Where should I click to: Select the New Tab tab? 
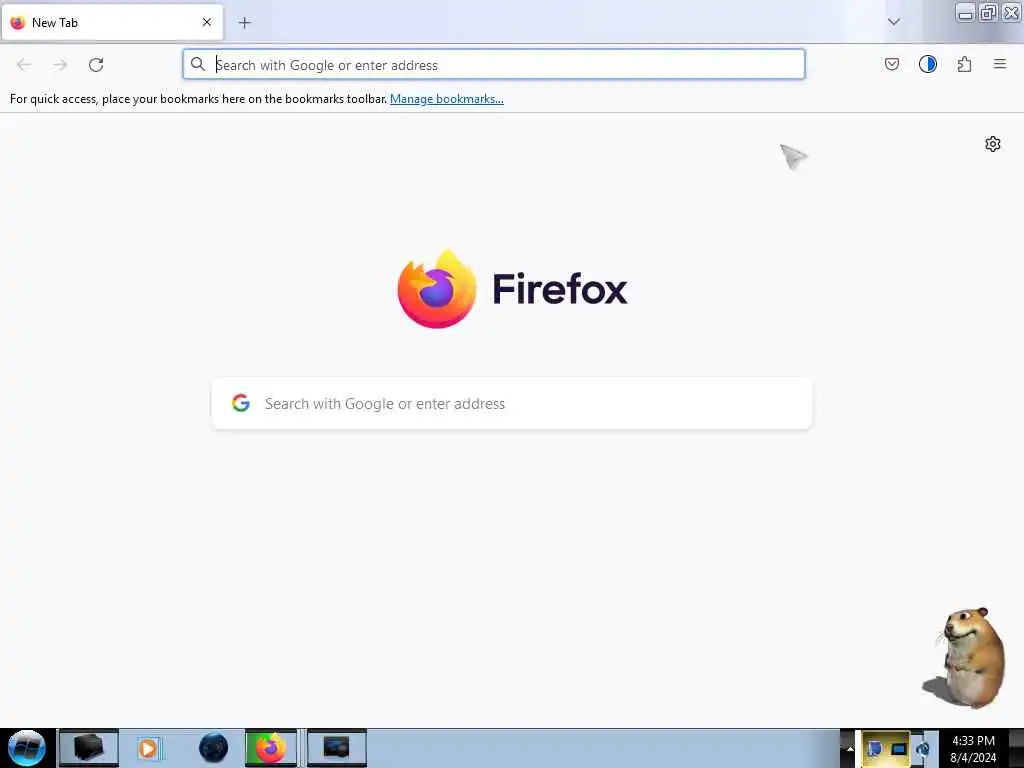click(x=112, y=22)
